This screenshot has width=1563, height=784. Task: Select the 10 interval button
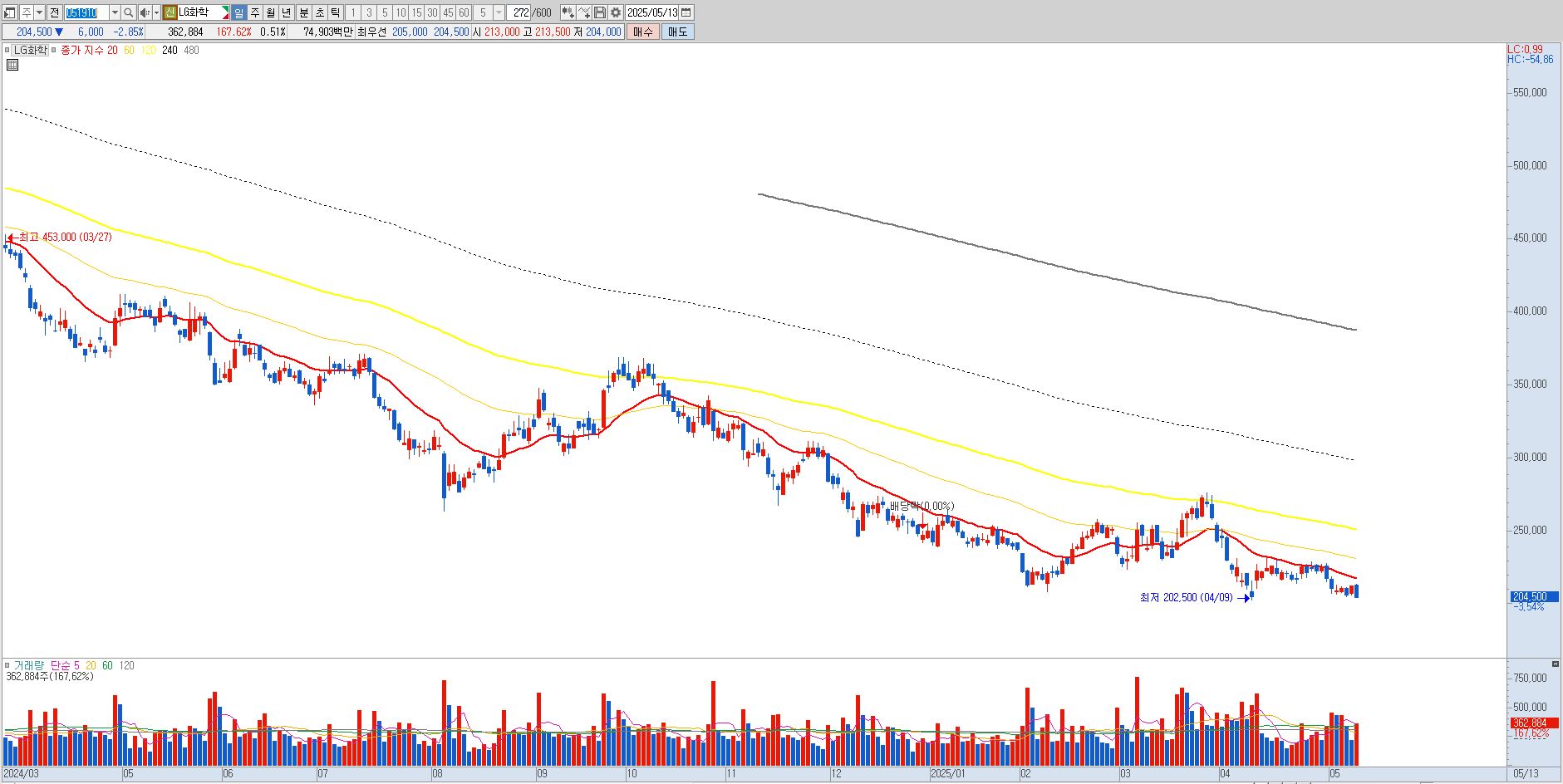[x=401, y=12]
